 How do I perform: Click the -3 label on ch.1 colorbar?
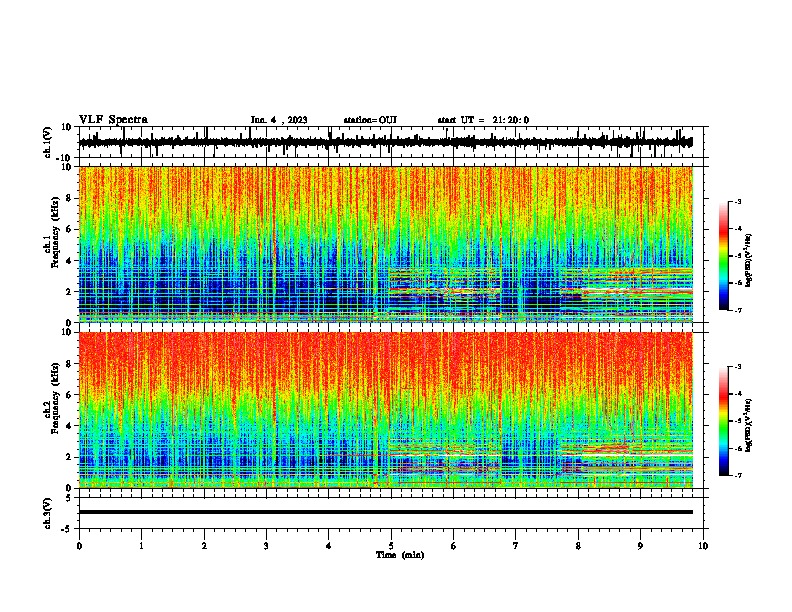[x=737, y=201]
